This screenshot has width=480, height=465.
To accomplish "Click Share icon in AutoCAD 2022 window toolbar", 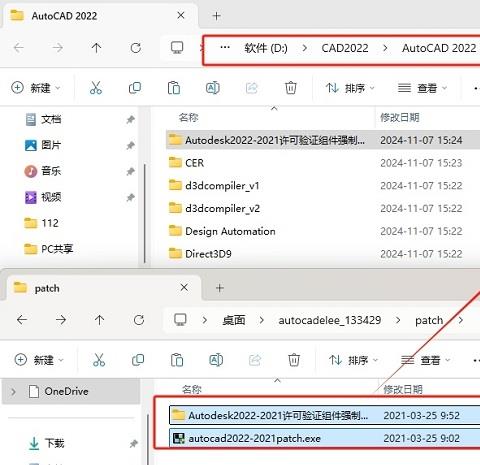I will pos(252,88).
